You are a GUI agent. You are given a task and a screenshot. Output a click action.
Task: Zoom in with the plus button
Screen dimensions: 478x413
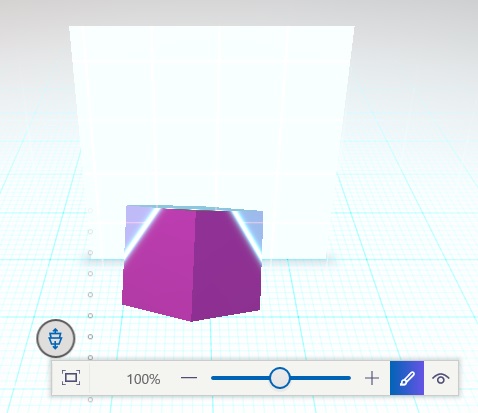coord(372,378)
